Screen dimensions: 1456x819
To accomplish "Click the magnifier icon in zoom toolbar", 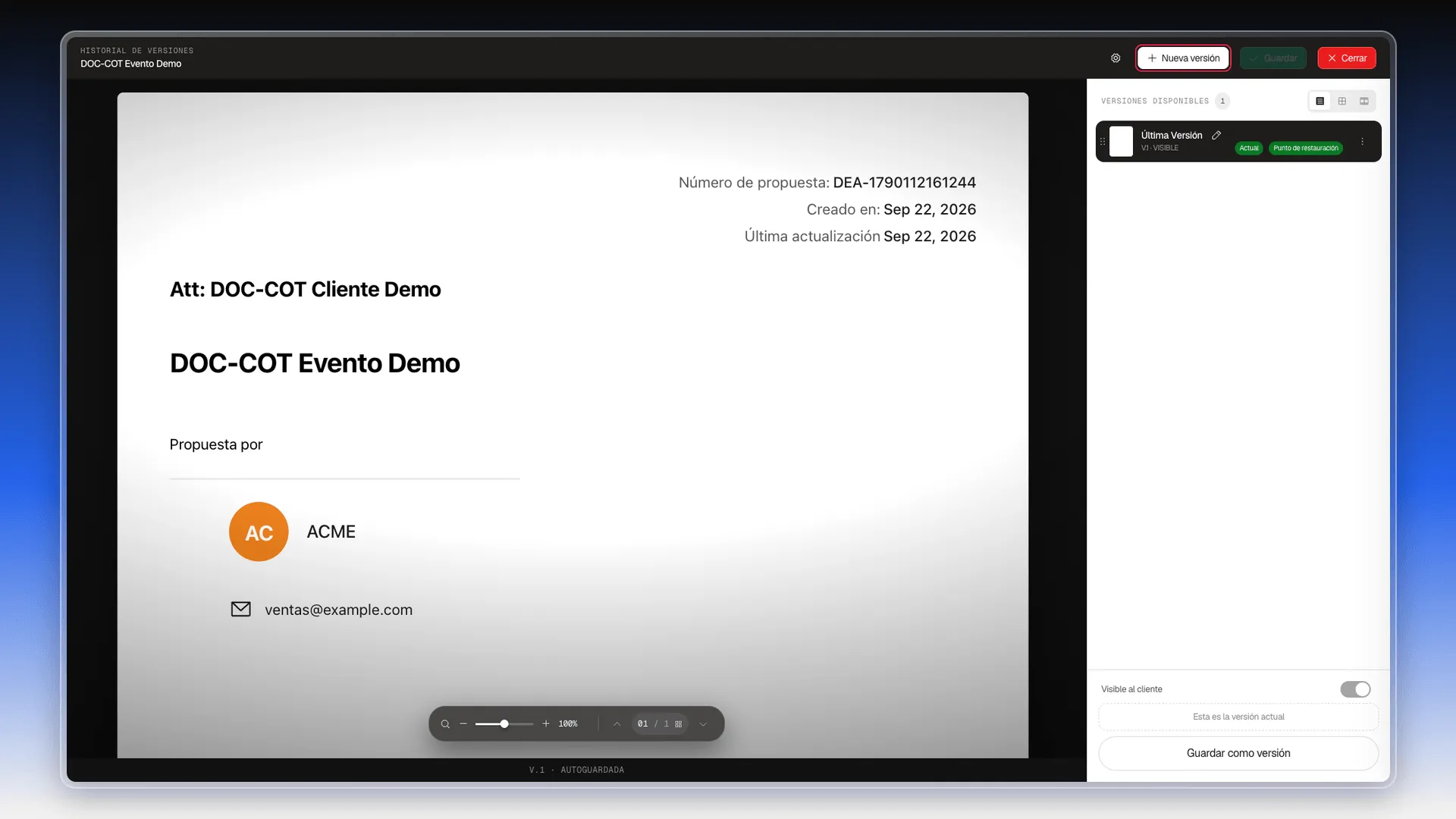I will (445, 724).
